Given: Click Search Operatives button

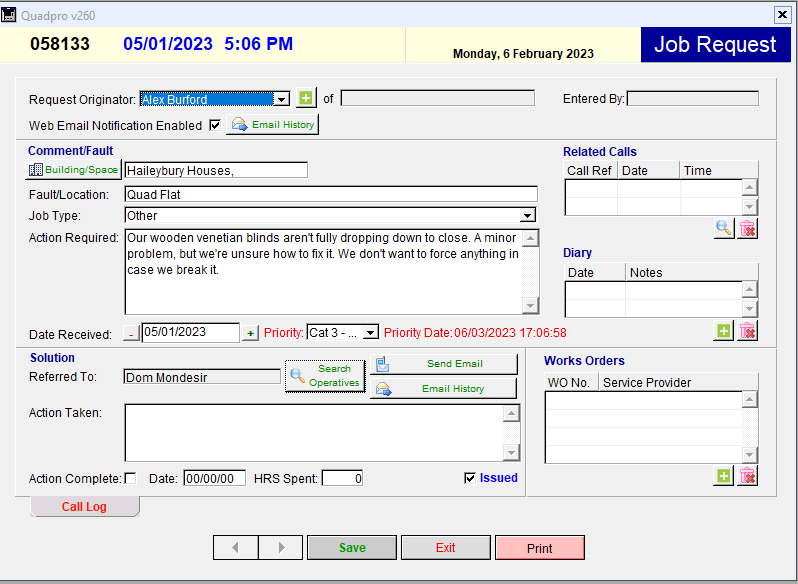Looking at the screenshot, I should 325,376.
